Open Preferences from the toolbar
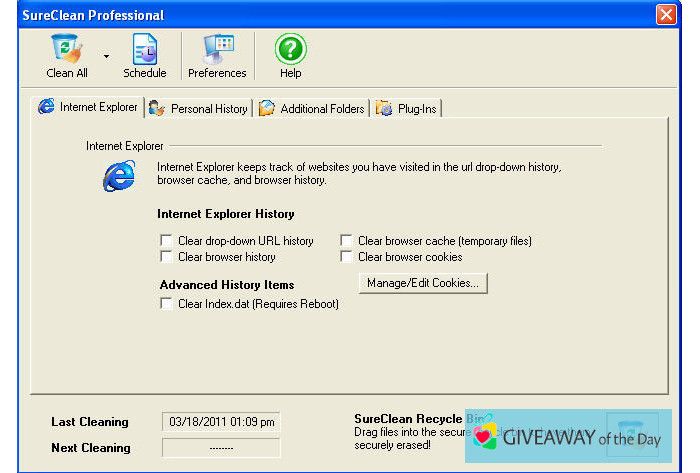 point(217,50)
